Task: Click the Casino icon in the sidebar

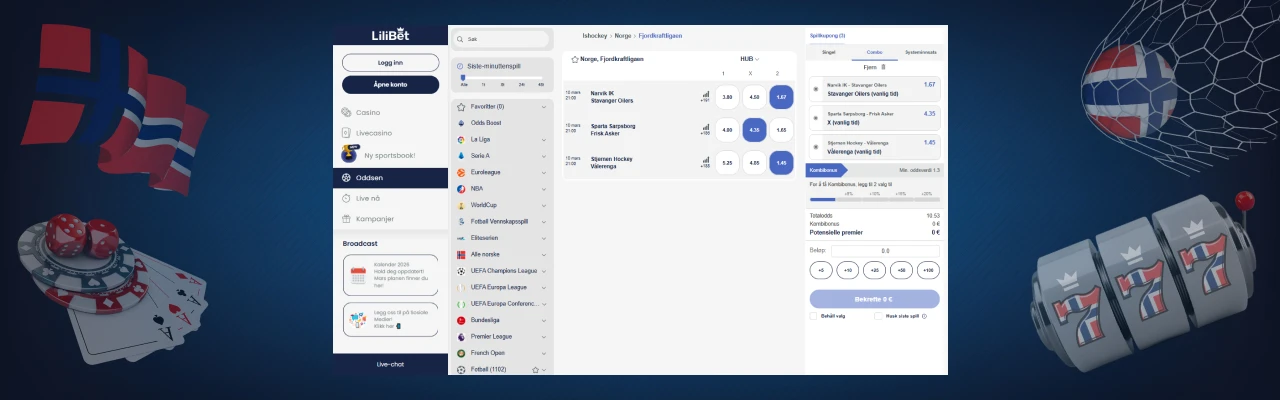Action: (347, 113)
